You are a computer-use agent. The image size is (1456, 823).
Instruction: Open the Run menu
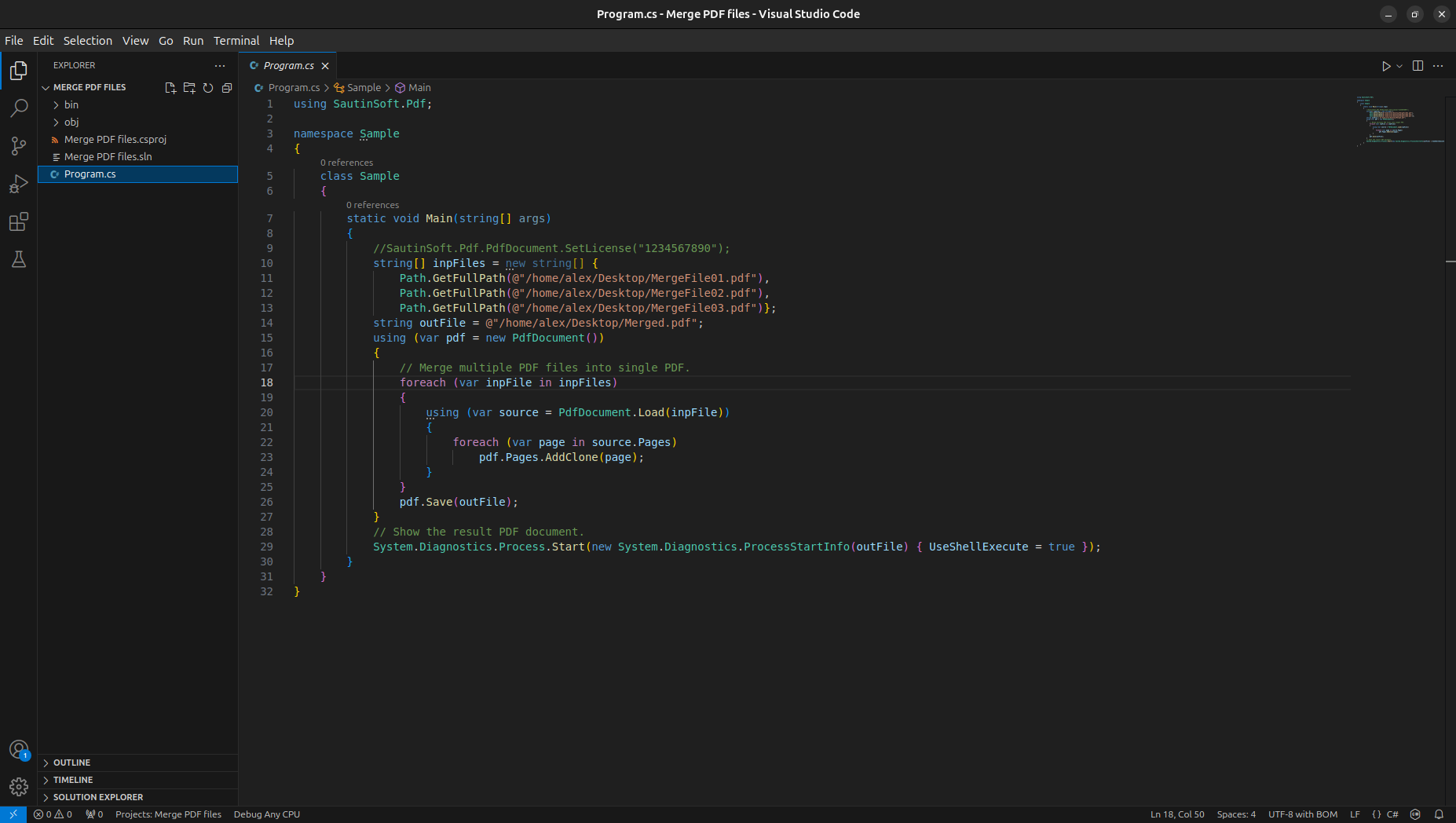click(193, 41)
